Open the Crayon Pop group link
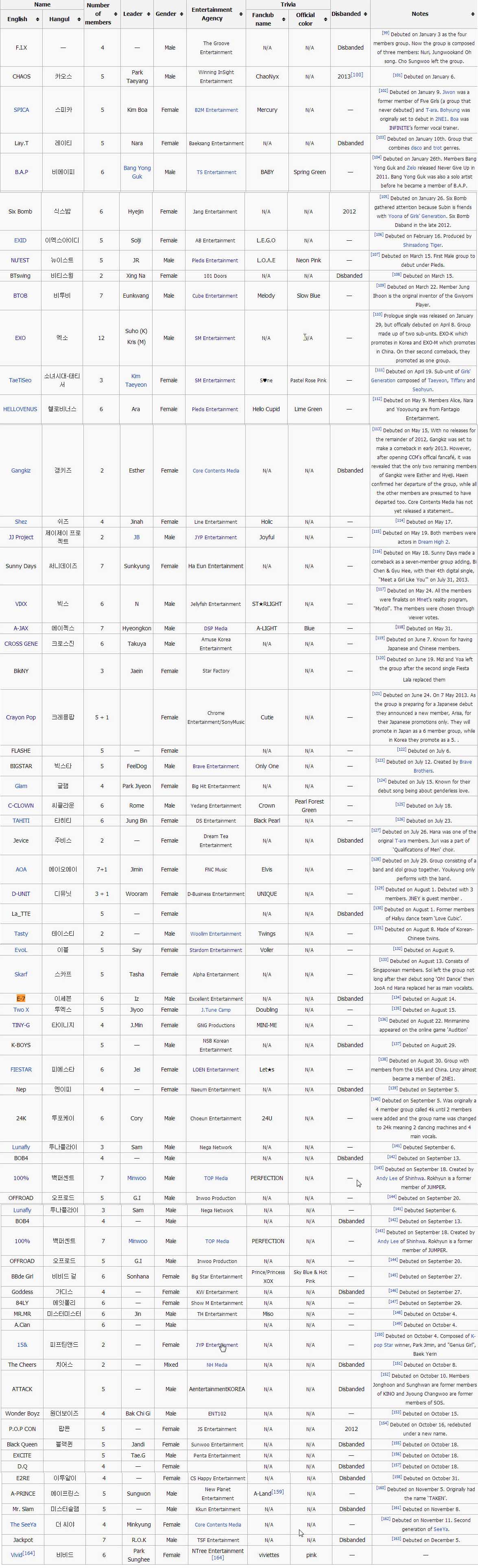 pos(21,718)
